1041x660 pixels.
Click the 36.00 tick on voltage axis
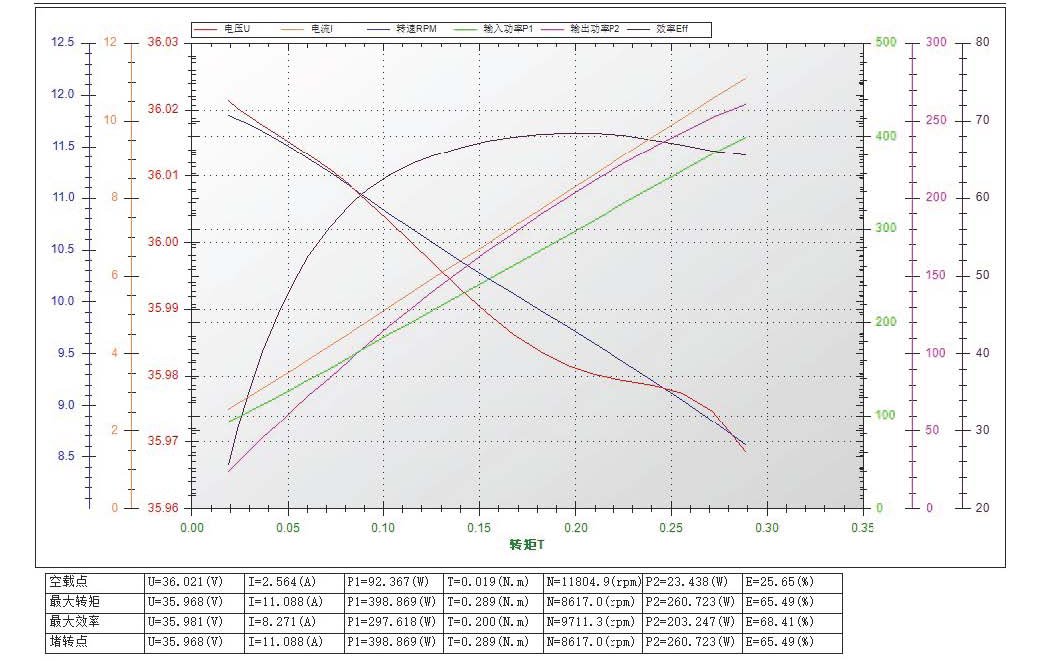[x=163, y=242]
